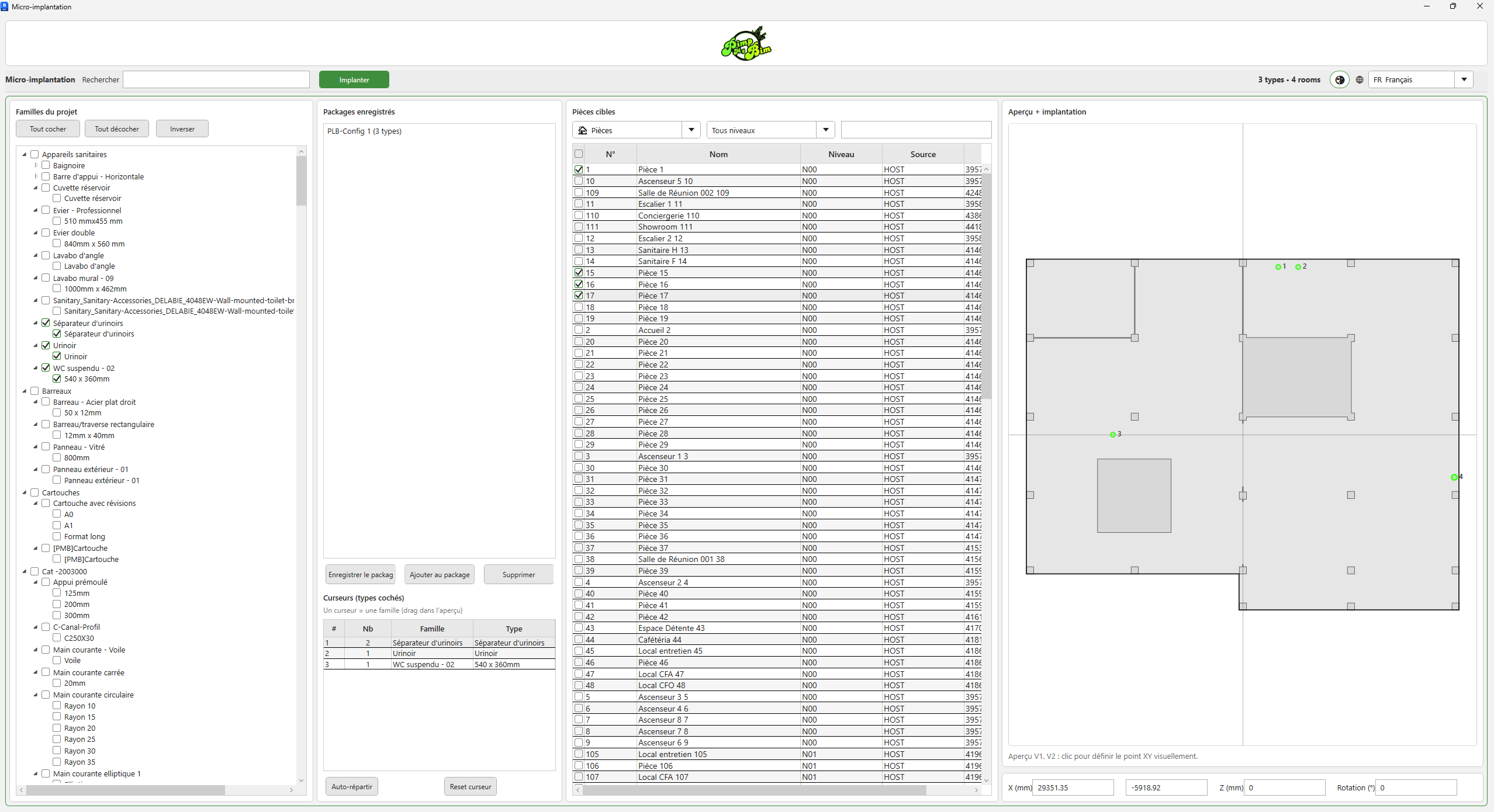
Task: Check room Sanitaire H 13 checkbox
Action: coord(579,249)
